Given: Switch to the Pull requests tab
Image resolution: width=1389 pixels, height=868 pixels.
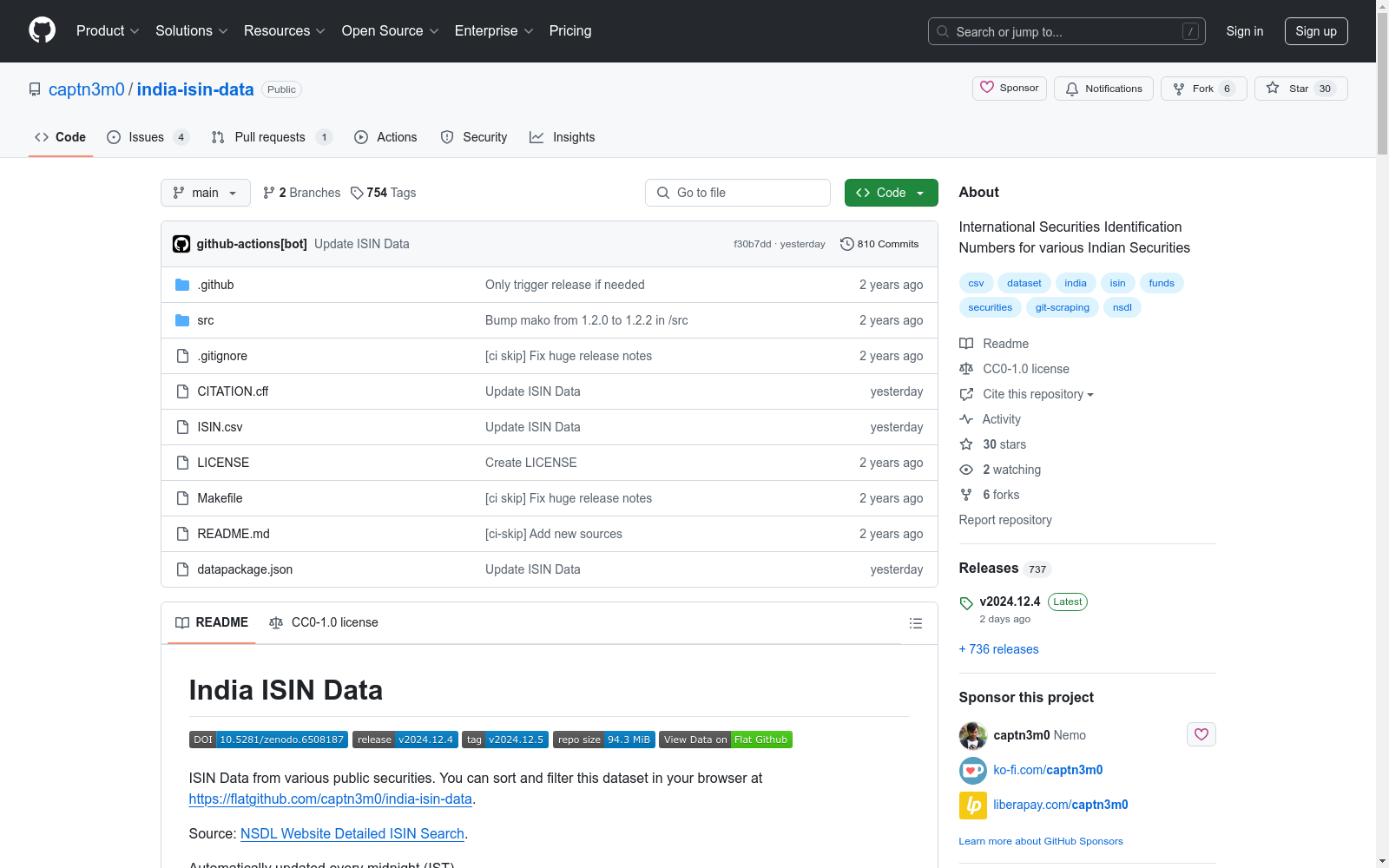Looking at the screenshot, I should 271,137.
